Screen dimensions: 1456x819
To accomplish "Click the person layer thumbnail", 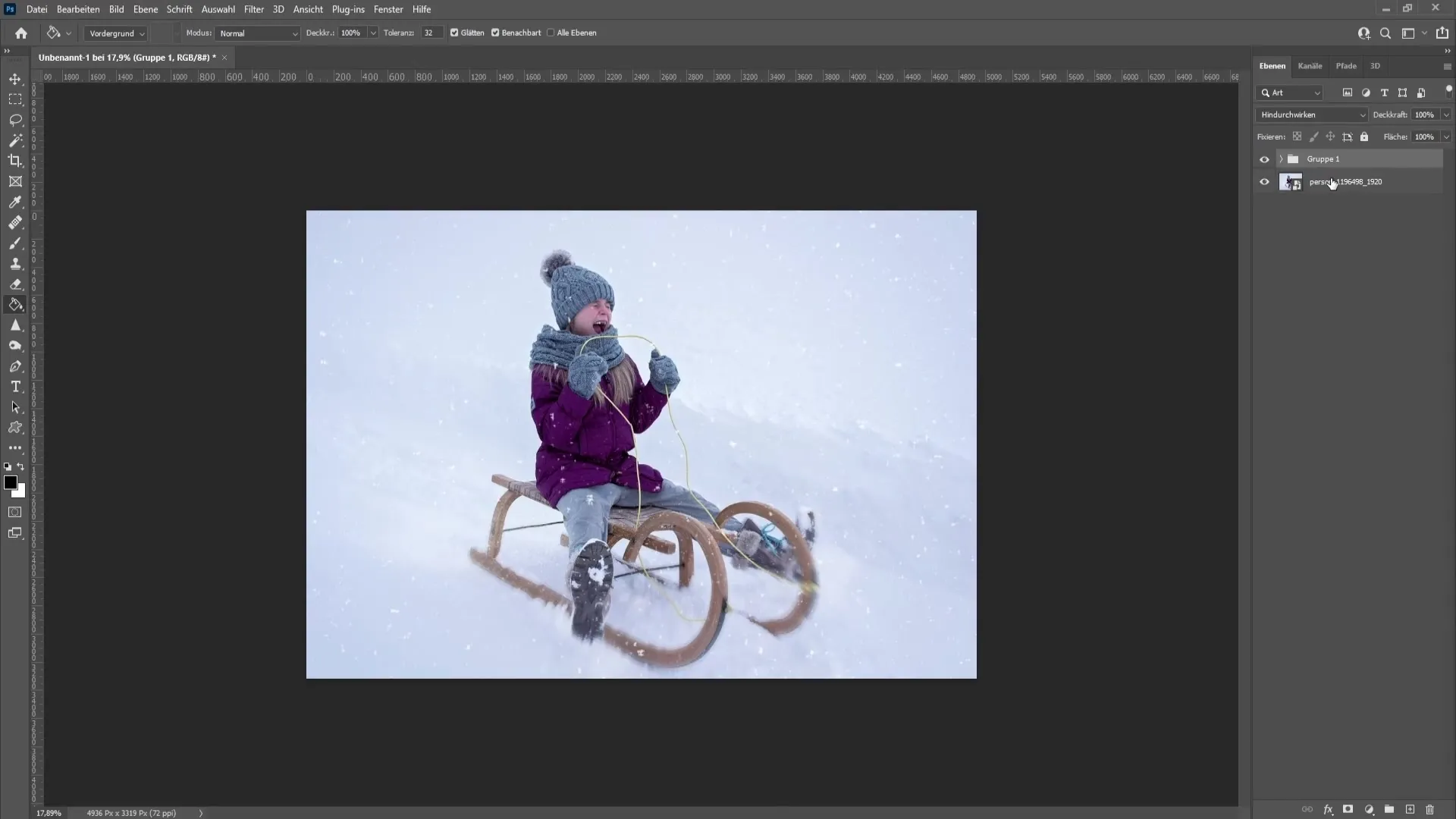I will 1289,181.
